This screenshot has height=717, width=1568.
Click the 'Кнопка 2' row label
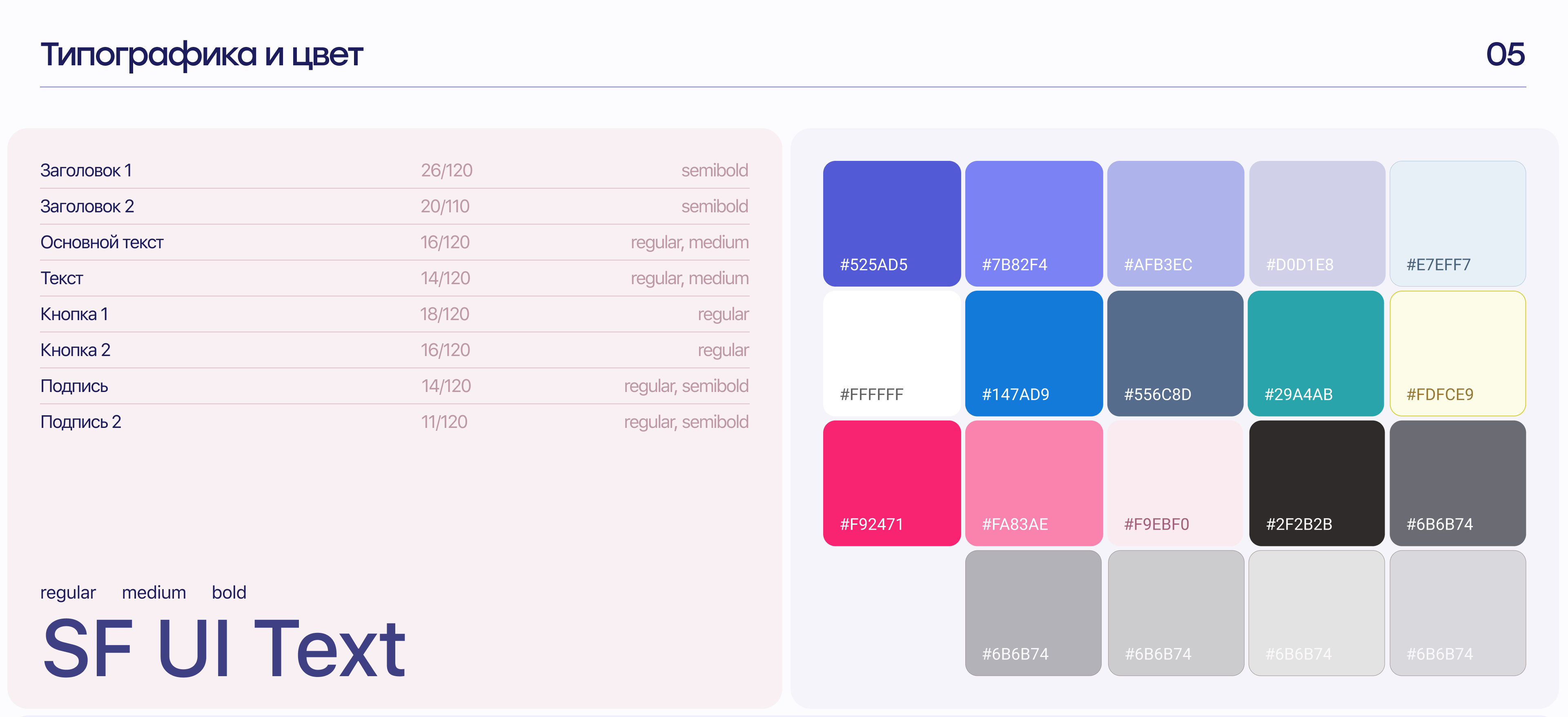tap(76, 350)
